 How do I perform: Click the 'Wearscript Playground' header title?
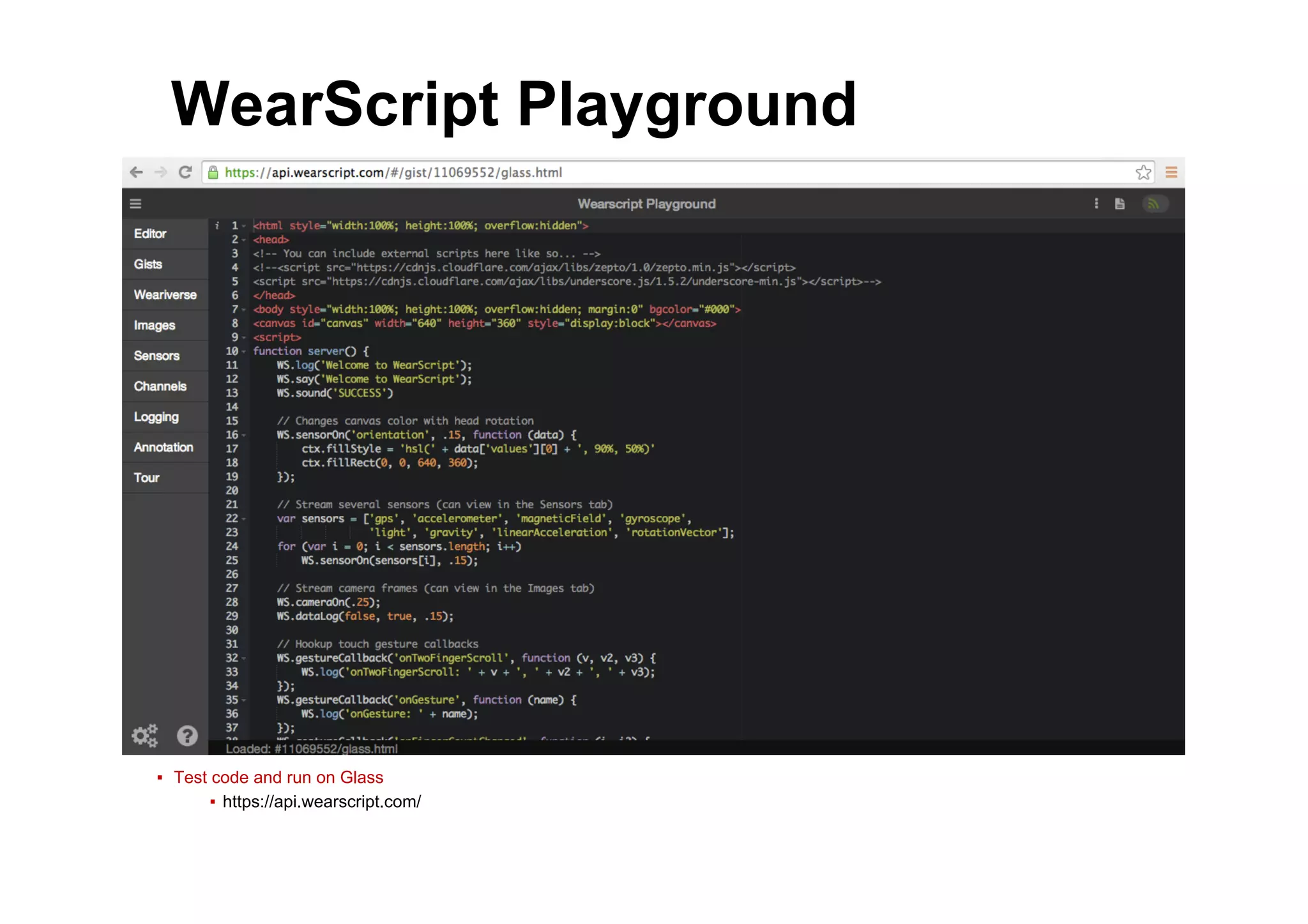point(646,204)
